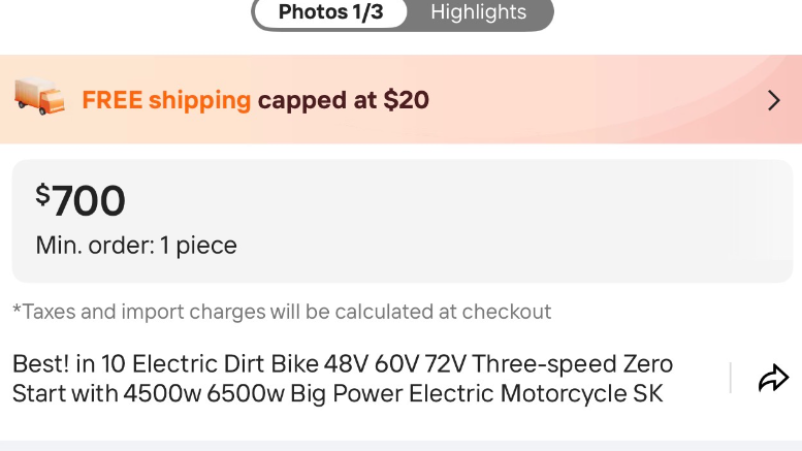The image size is (802, 451).
Task: Click the divider line beside the share icon
Action: click(730, 378)
